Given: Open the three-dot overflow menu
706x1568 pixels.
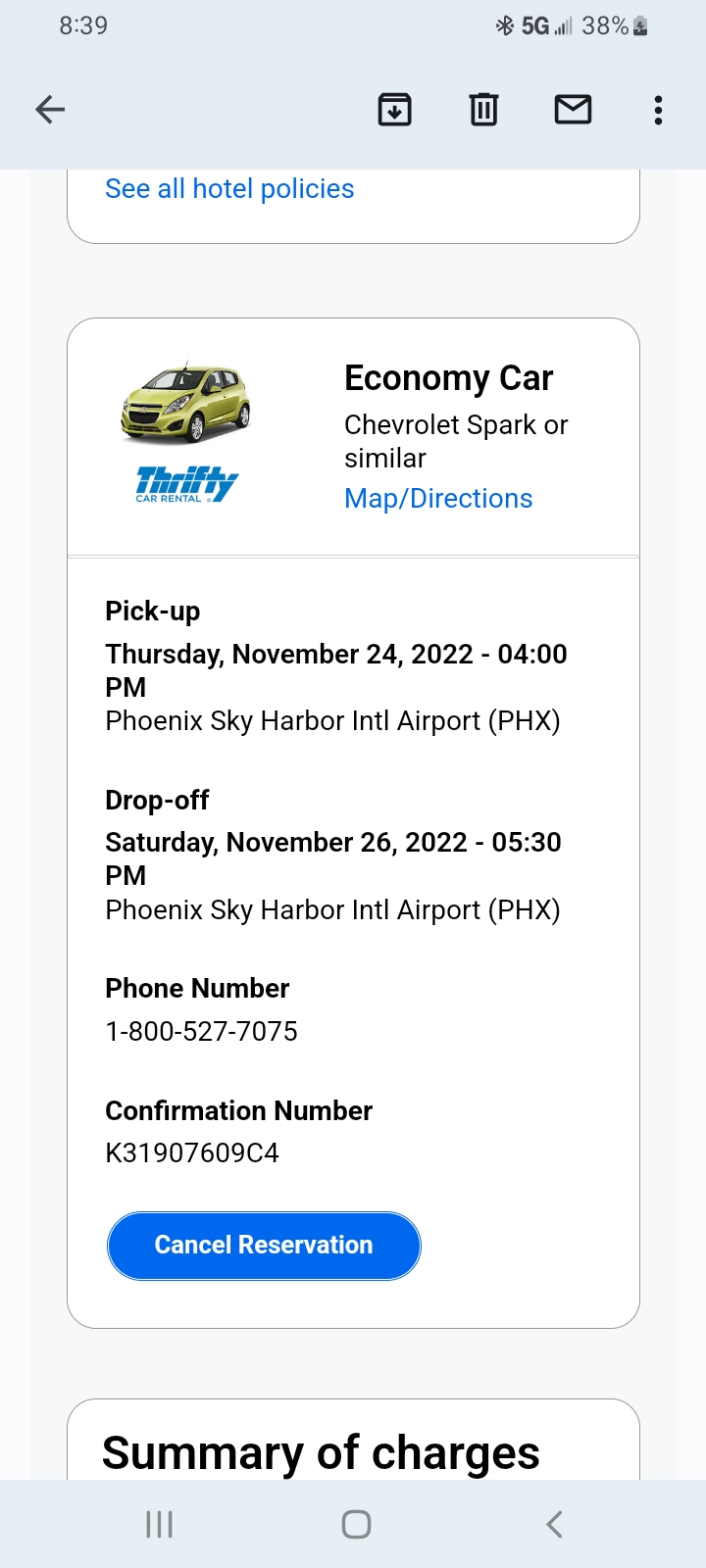Looking at the screenshot, I should click(x=658, y=110).
